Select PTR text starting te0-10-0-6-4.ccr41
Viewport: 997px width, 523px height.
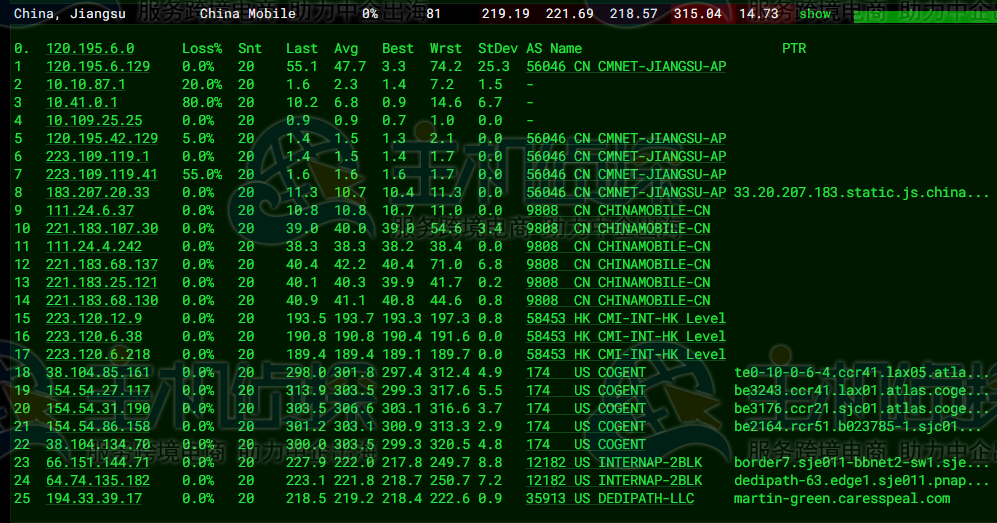(x=862, y=372)
